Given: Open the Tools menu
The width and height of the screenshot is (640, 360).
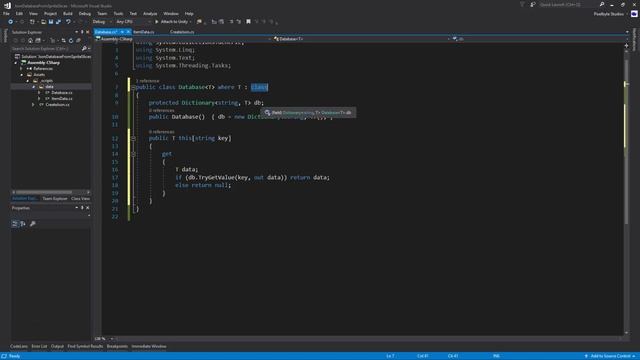Looking at the screenshot, I should pyautogui.click(x=118, y=13).
